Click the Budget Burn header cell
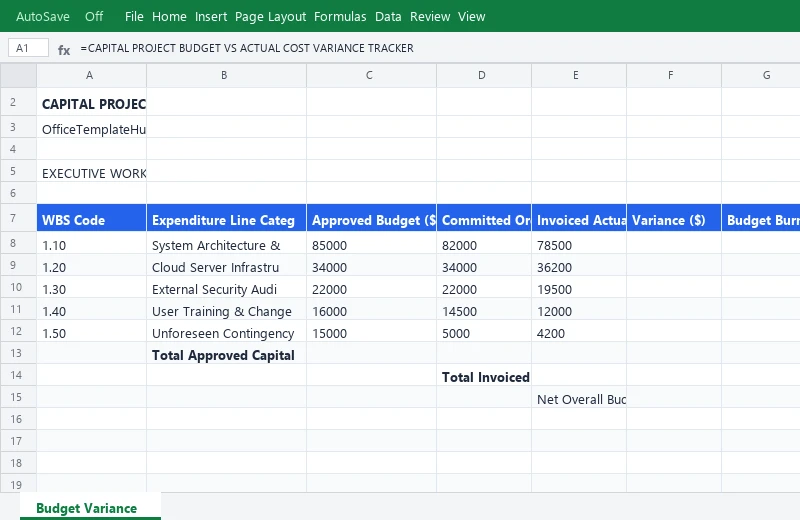The image size is (800, 520). click(761, 218)
